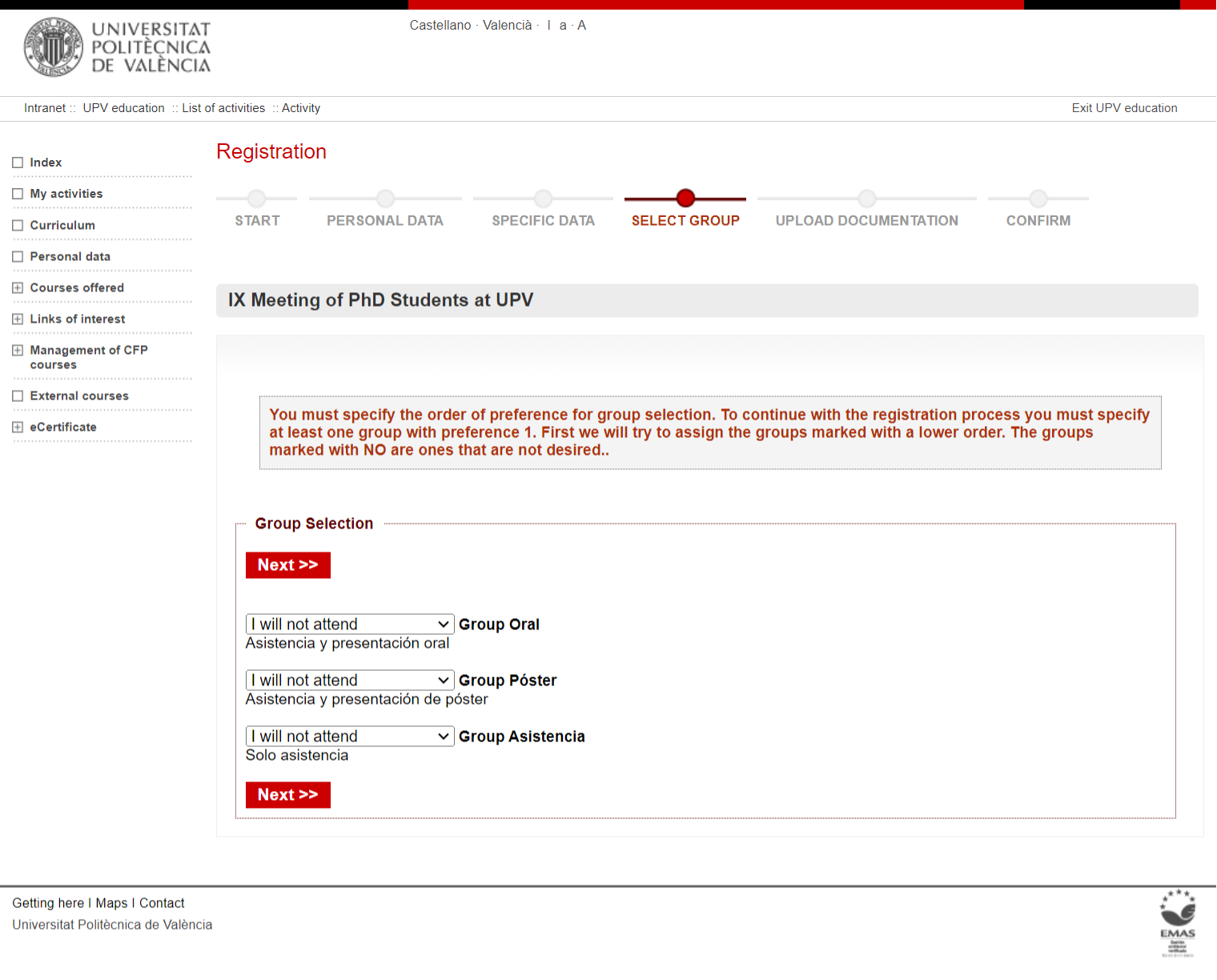Screen dimensions: 1217x980
Task: Toggle the square box beside My activities
Action: pos(18,194)
